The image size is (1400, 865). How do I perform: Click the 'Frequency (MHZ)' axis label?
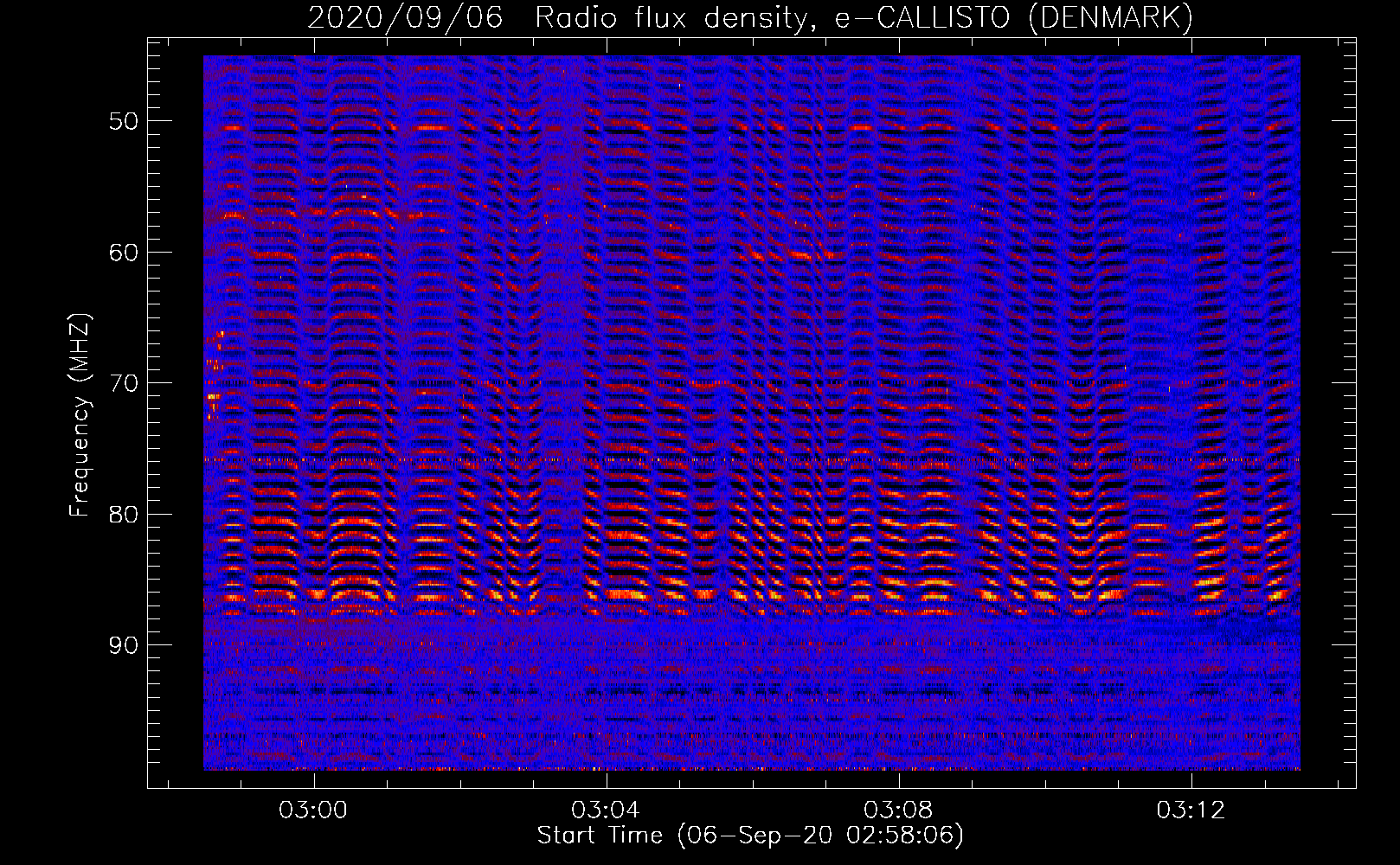coord(80,415)
